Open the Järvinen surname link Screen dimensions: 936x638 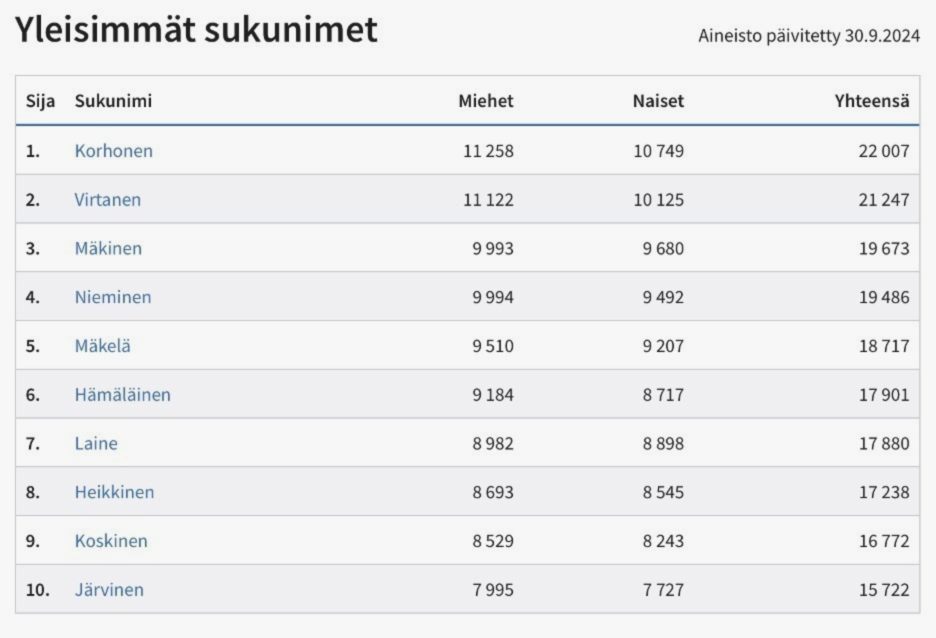(x=109, y=590)
